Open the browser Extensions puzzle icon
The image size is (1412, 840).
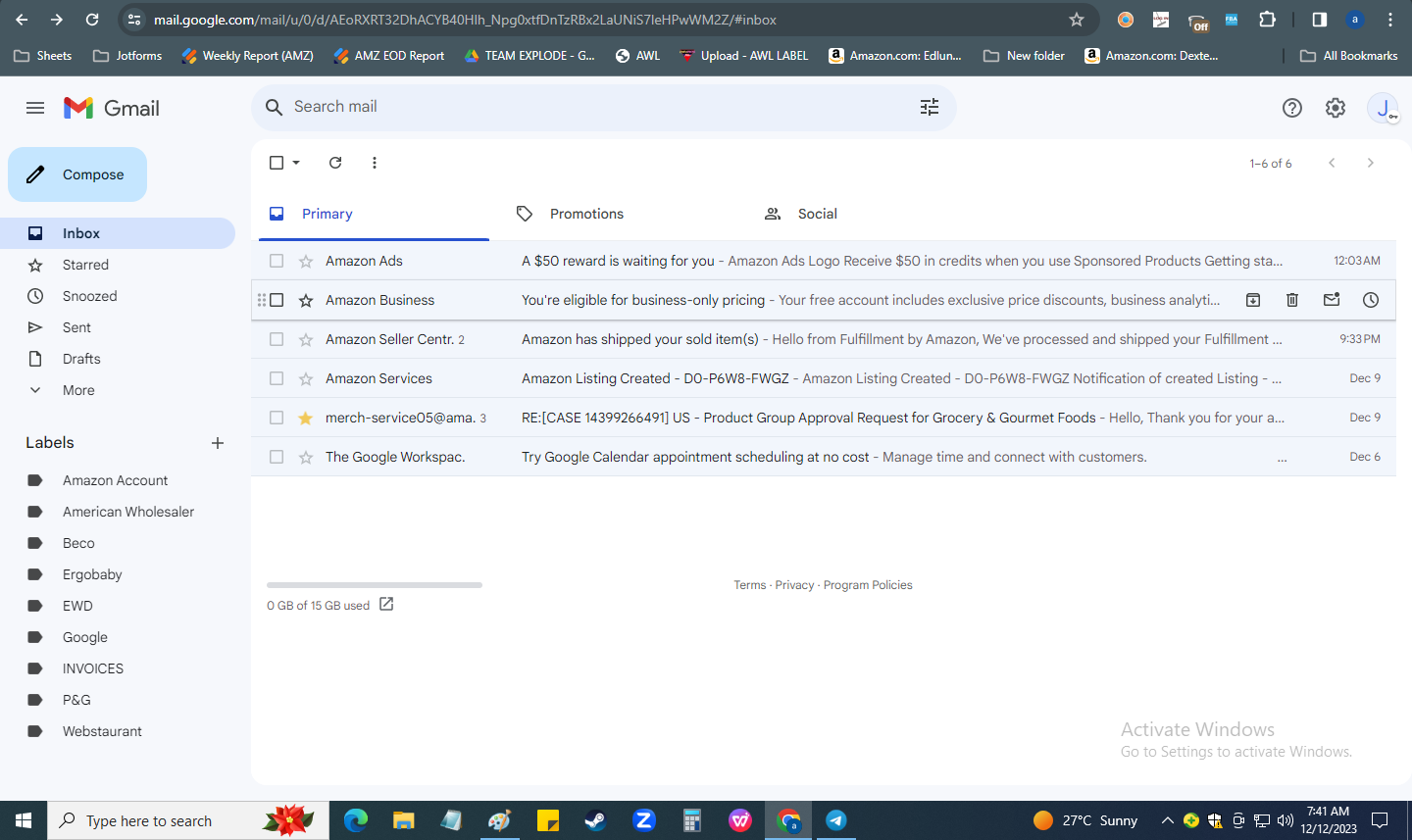(1267, 20)
